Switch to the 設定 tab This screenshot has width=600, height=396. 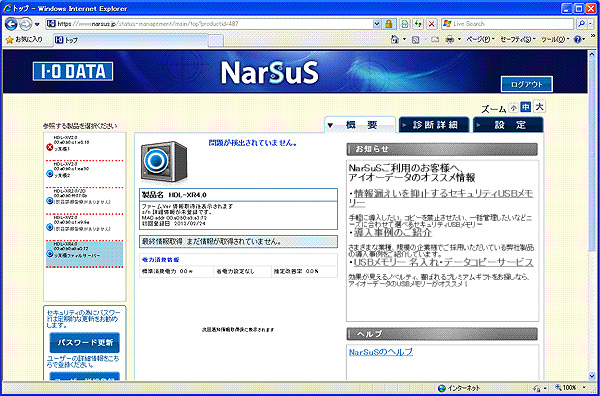(x=508, y=125)
